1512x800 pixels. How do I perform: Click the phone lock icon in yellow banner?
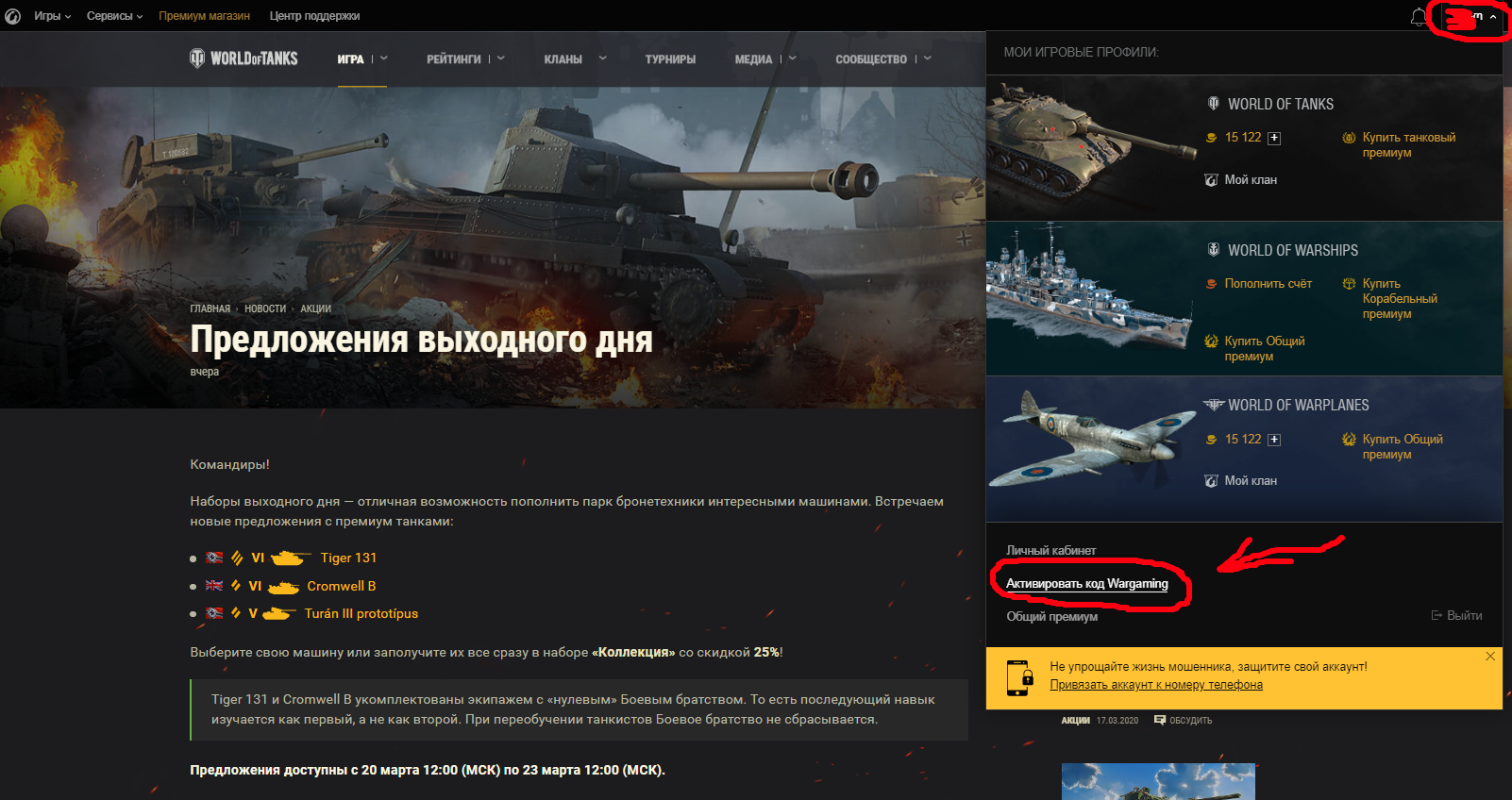click(1018, 677)
